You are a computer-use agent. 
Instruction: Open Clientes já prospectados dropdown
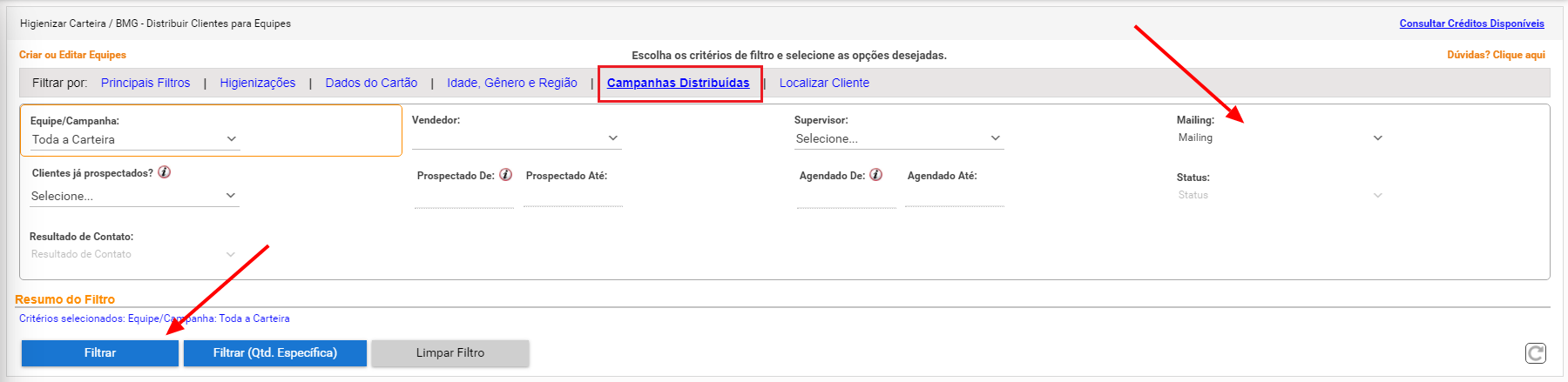tap(135, 196)
